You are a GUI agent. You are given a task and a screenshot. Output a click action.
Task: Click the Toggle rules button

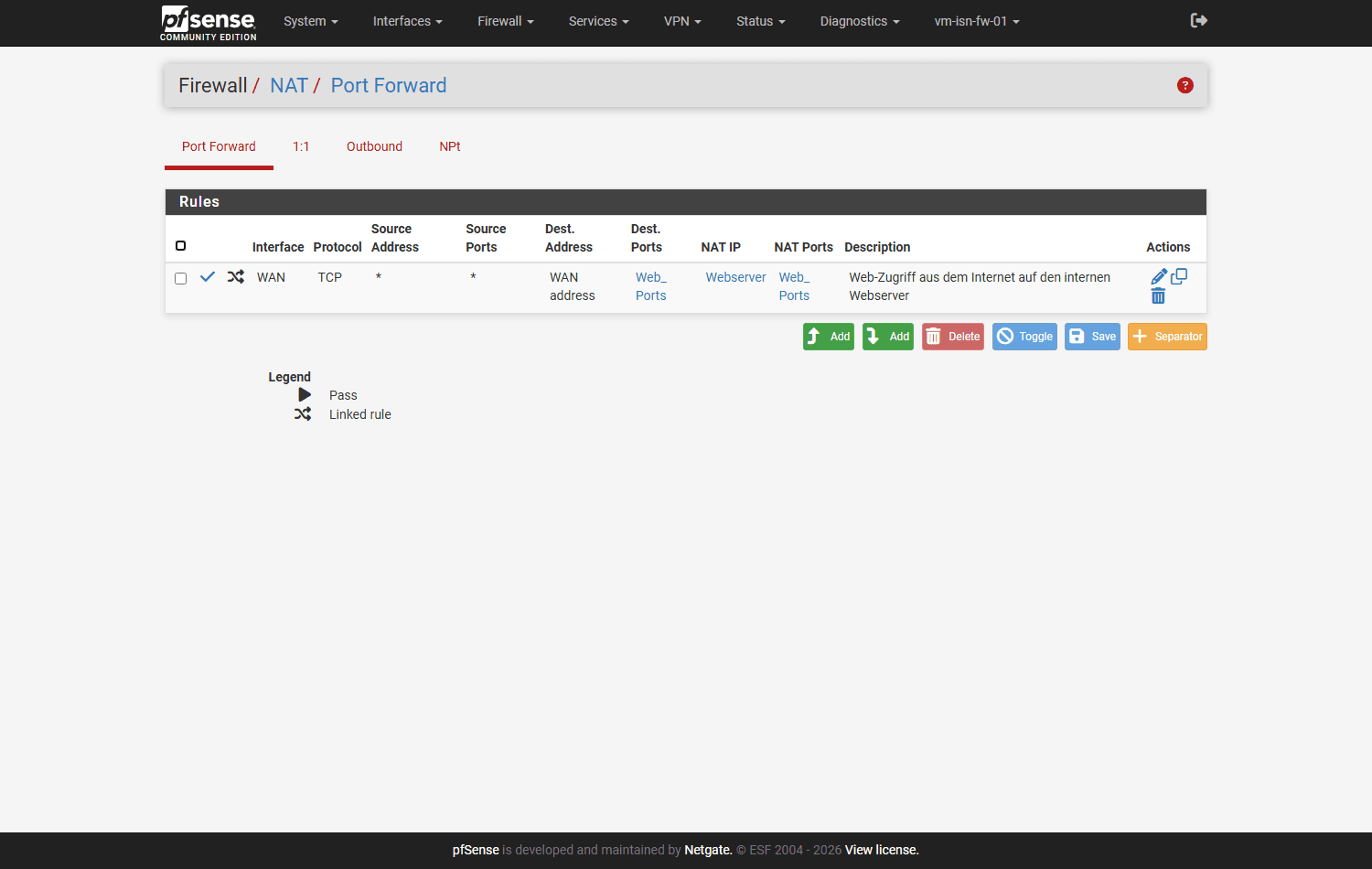click(x=1024, y=337)
